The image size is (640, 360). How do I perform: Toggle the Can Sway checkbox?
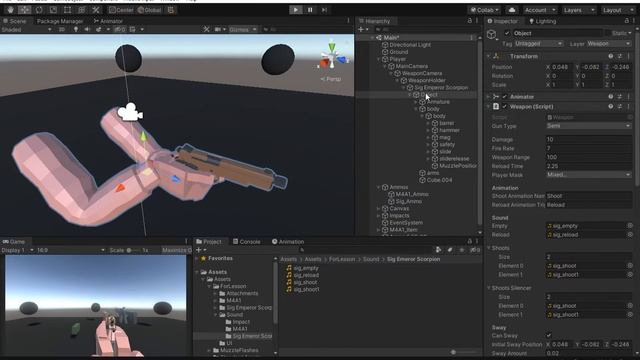pyautogui.click(x=549, y=336)
